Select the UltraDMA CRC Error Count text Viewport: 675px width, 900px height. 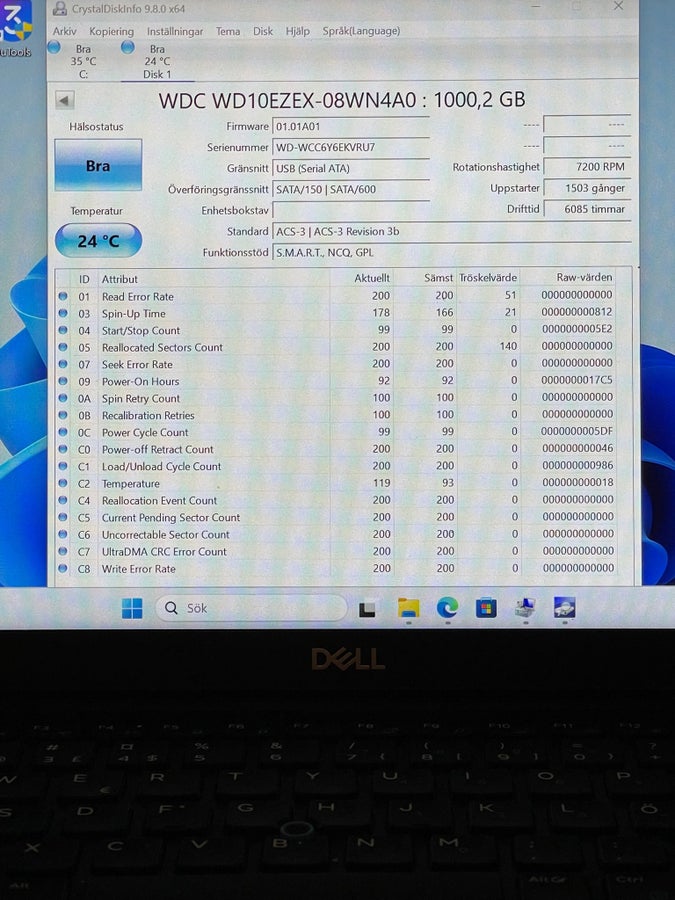click(x=164, y=552)
